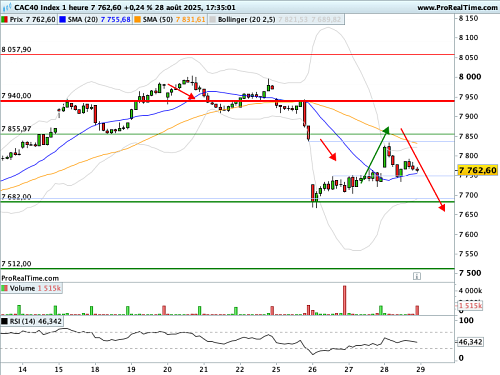The height and width of the screenshot is (375, 500).
Task: Click the 8 150 price axis value
Action: (468, 18)
